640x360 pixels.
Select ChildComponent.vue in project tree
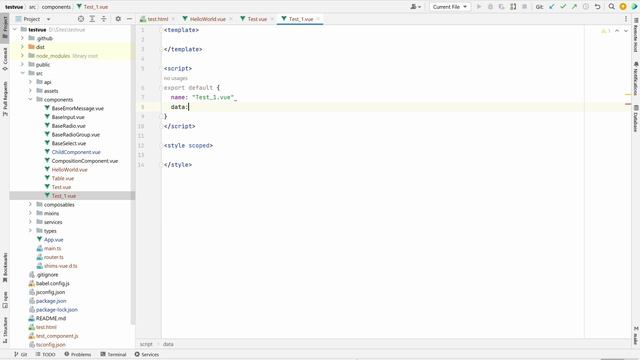tap(76, 152)
